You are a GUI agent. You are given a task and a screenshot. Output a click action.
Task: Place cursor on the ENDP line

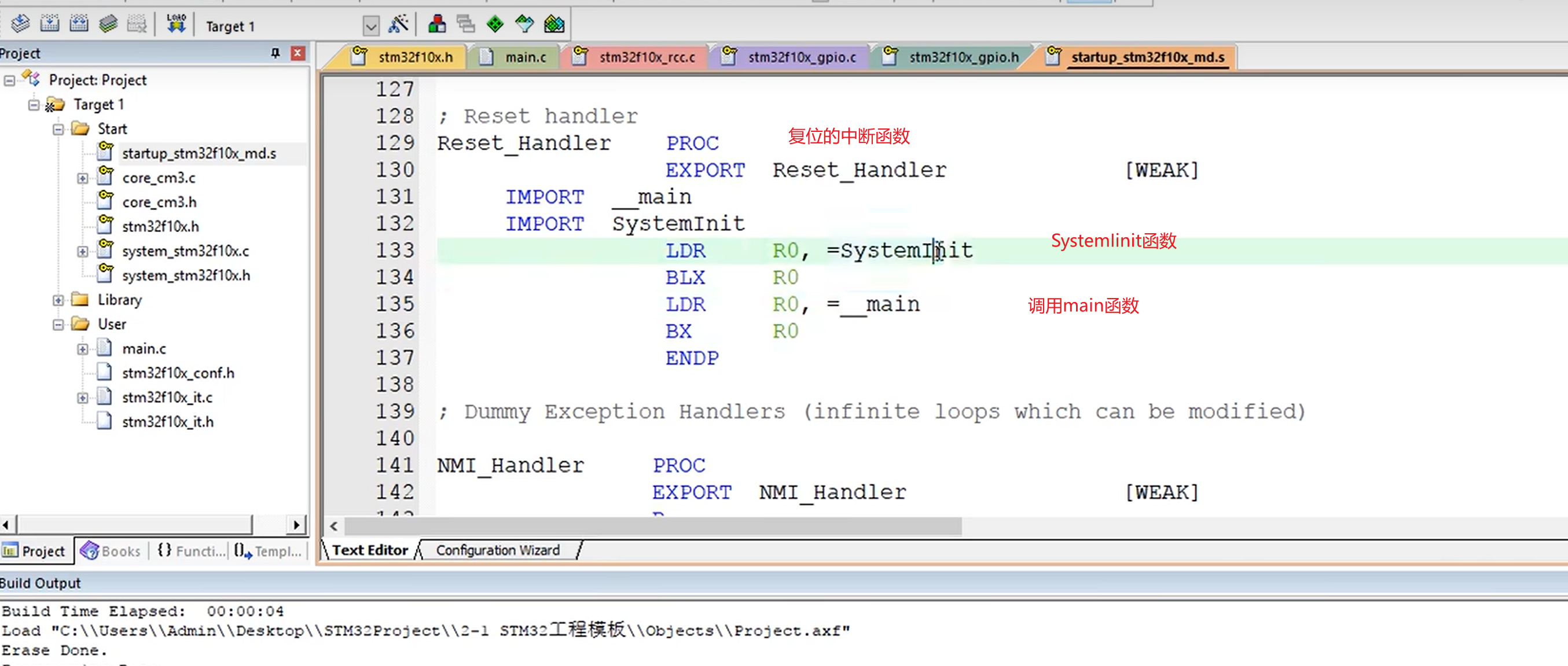point(692,358)
